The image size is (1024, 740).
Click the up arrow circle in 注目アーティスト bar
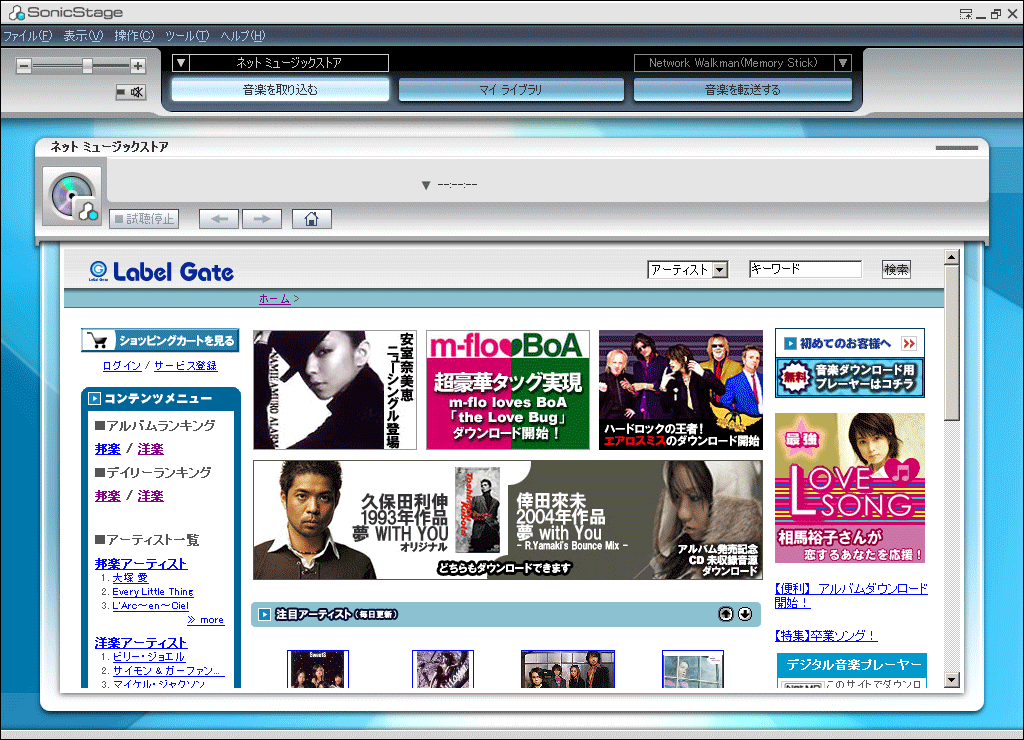(726, 614)
